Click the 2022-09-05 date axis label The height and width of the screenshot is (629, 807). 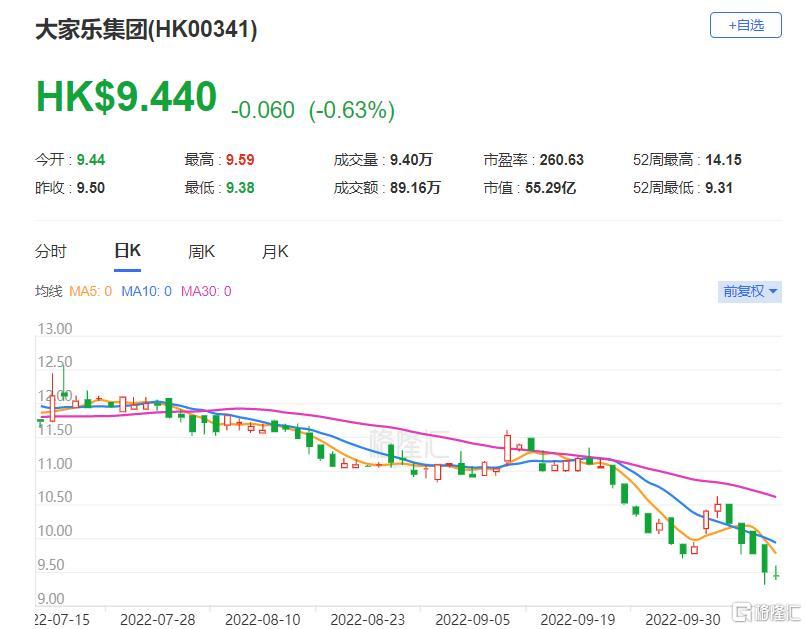pyautogui.click(x=472, y=619)
